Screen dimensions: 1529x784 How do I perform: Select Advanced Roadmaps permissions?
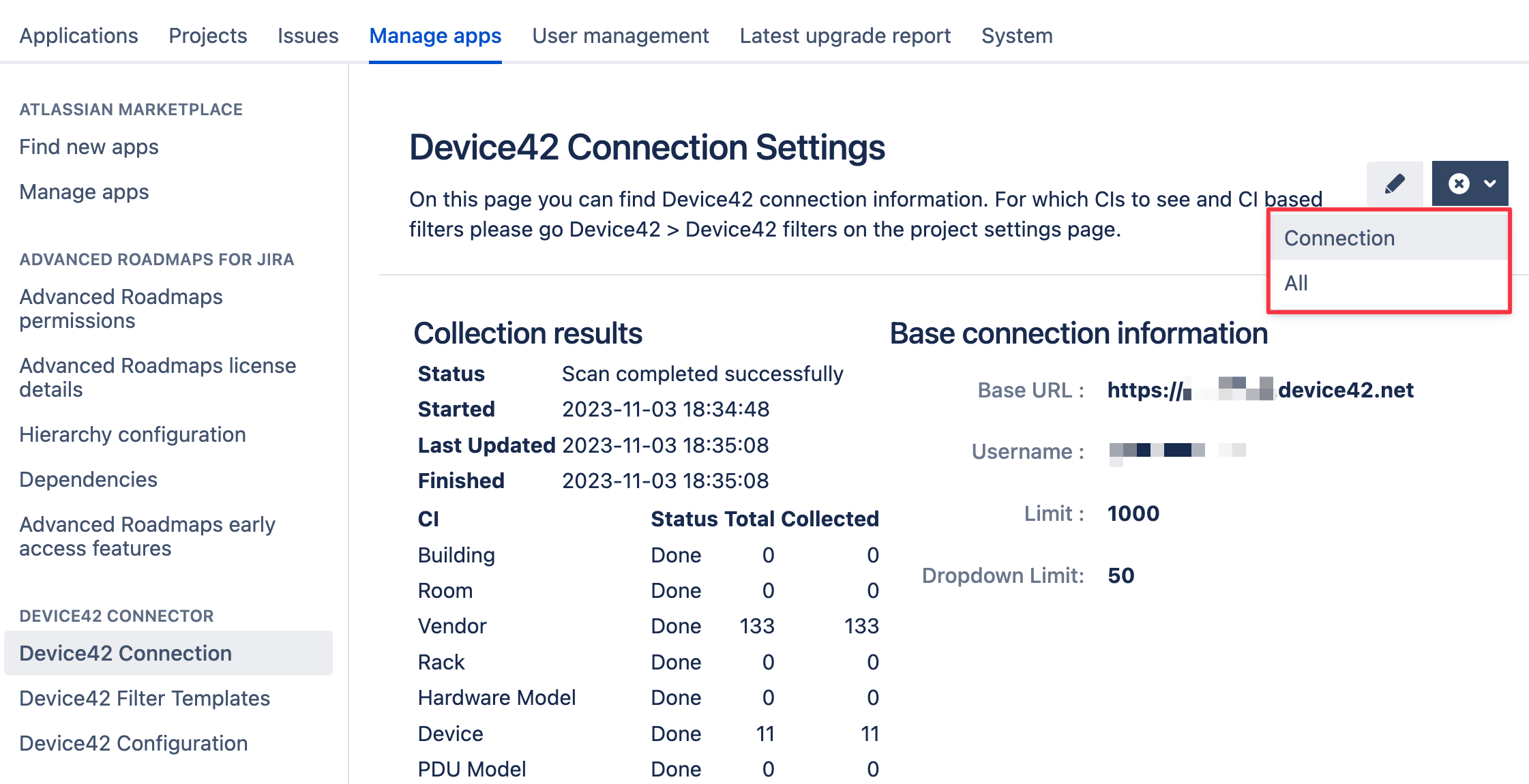120,308
